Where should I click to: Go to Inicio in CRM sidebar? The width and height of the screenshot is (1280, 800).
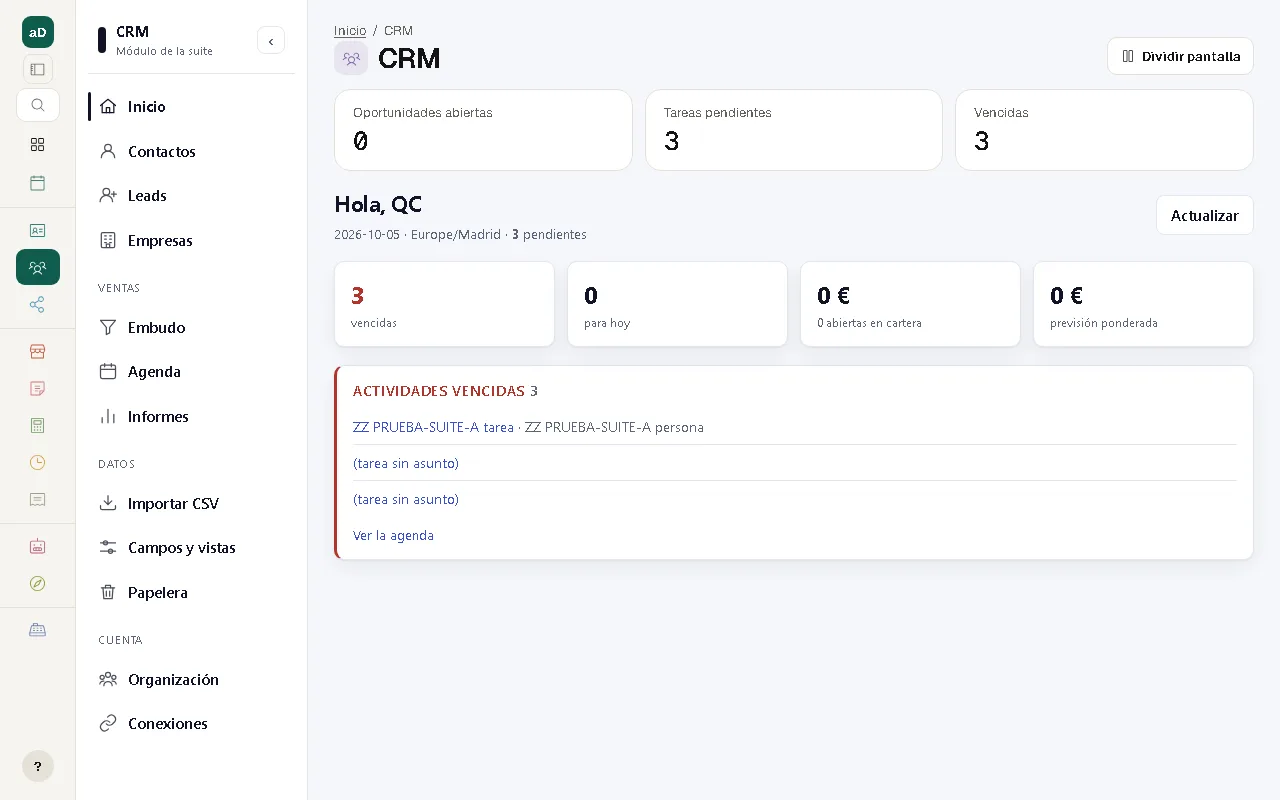(x=191, y=106)
